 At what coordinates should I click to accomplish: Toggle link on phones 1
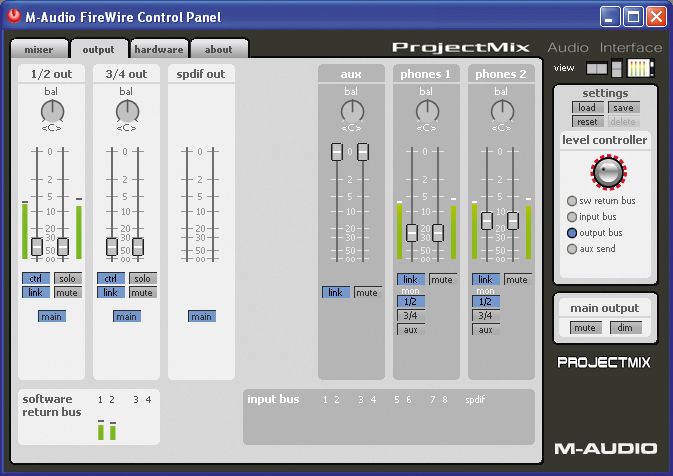tap(411, 279)
